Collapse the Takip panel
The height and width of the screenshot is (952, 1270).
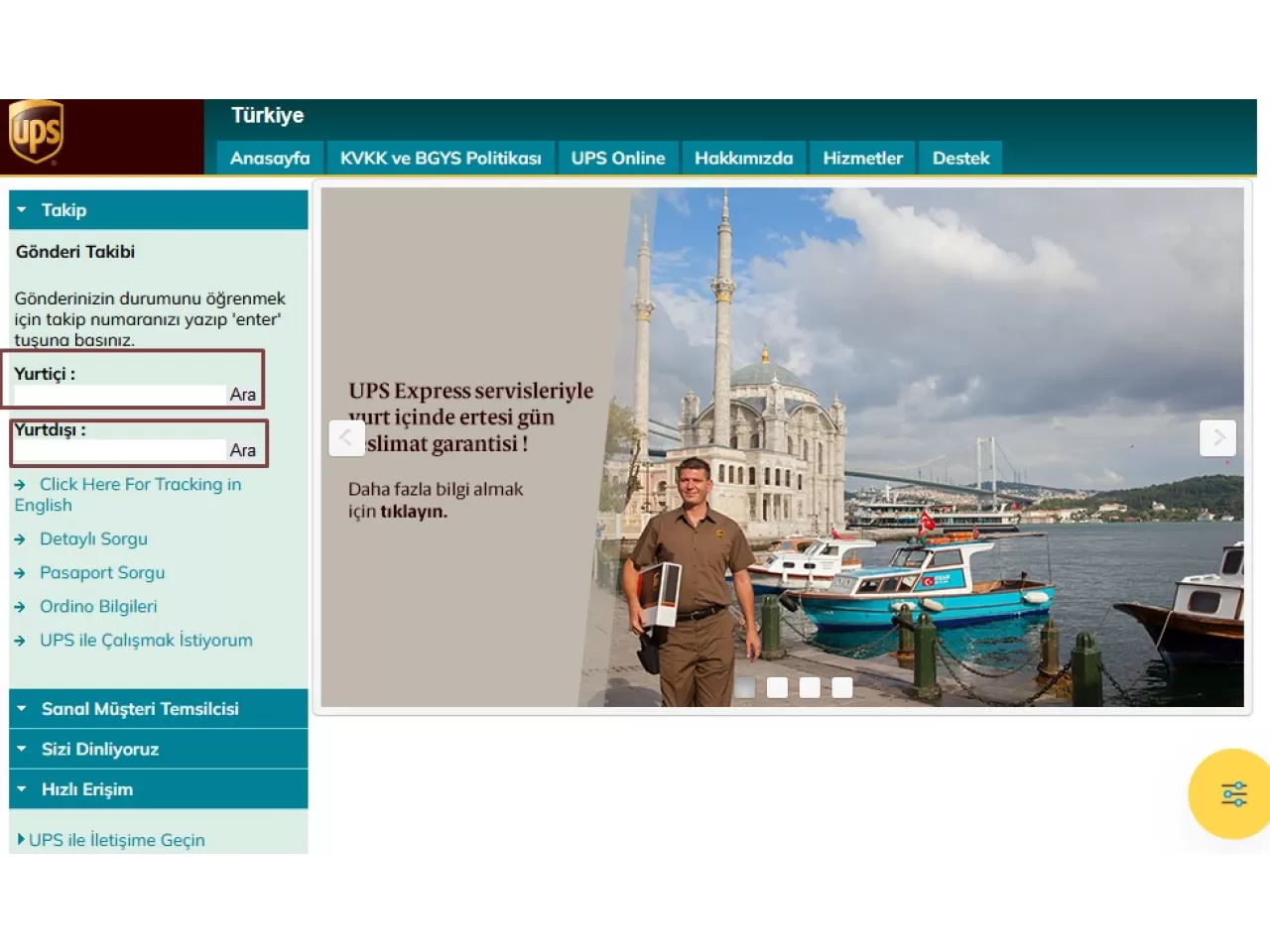[159, 210]
